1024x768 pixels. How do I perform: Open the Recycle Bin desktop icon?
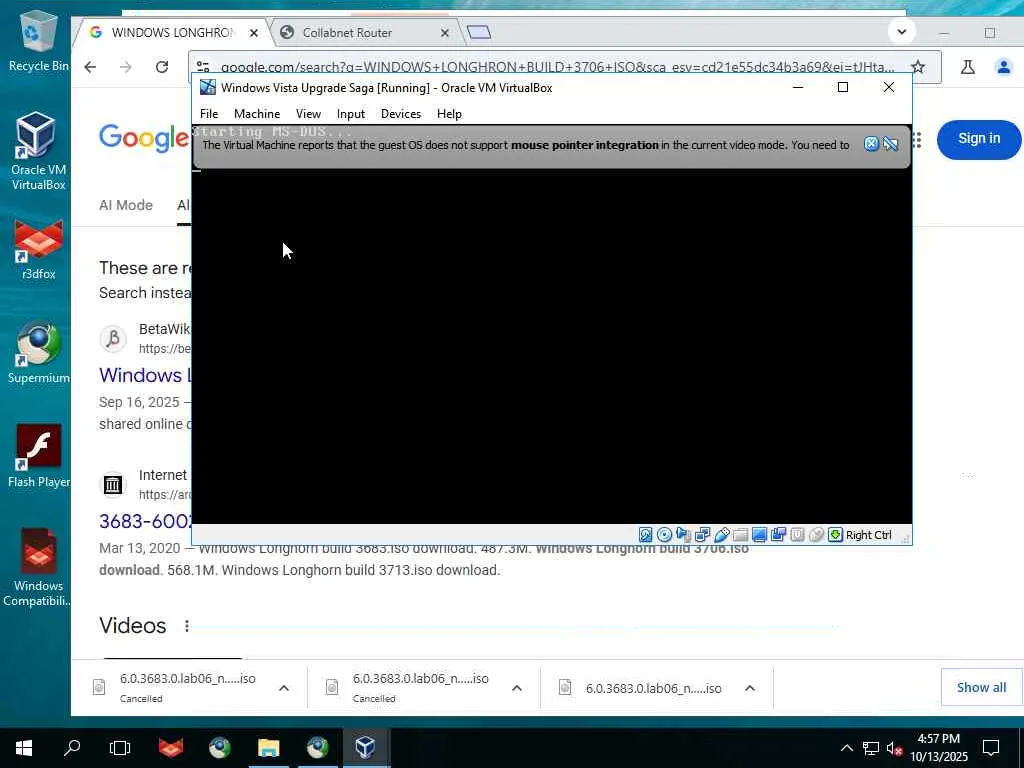tap(38, 42)
